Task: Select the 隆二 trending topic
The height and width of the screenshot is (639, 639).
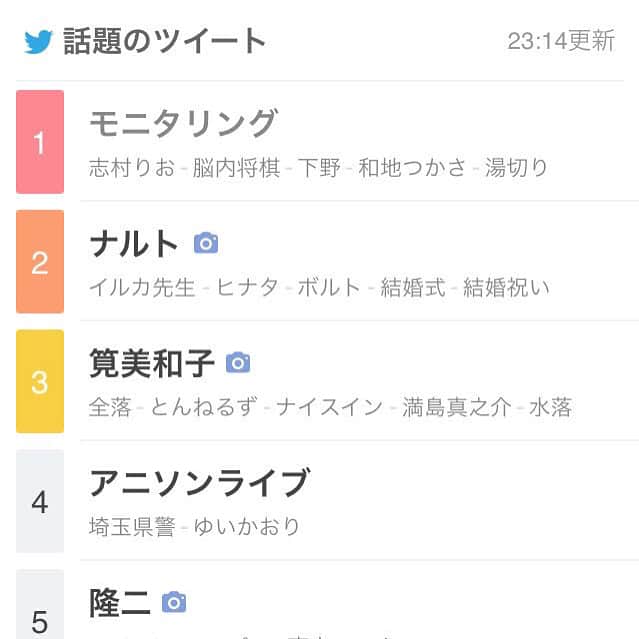Action: click(x=119, y=602)
